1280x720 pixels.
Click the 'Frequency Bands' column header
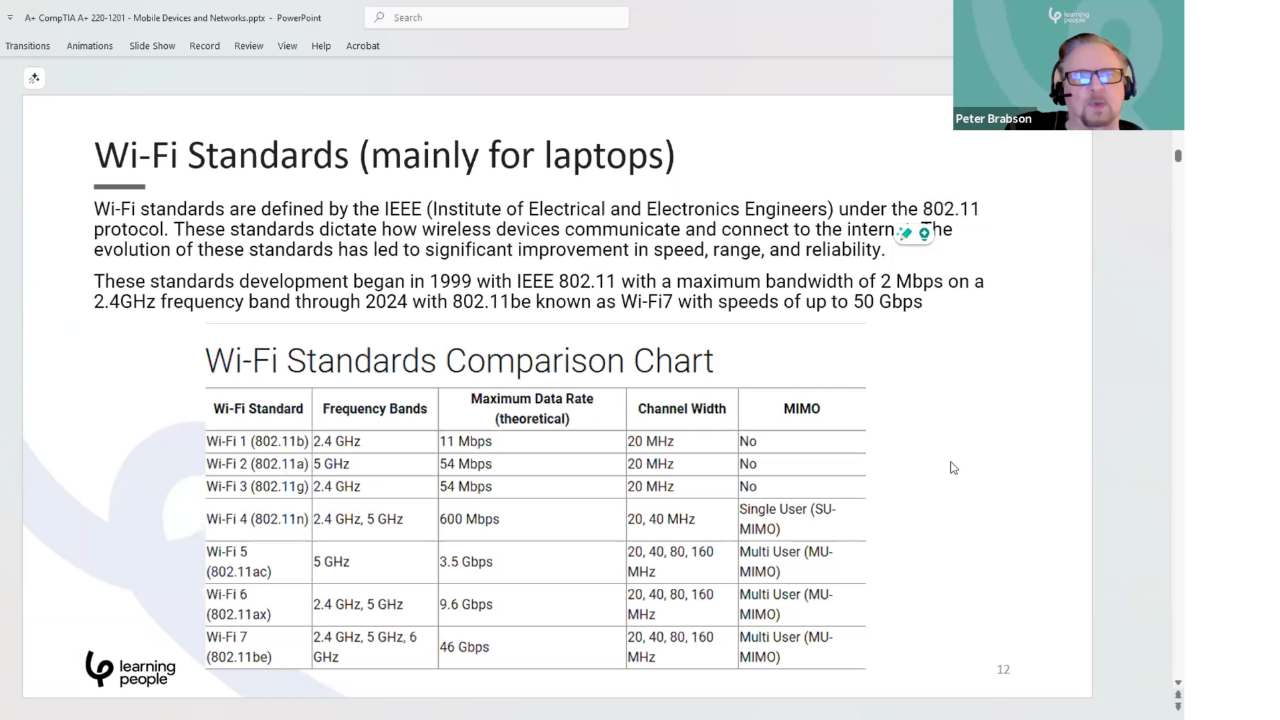(x=375, y=409)
